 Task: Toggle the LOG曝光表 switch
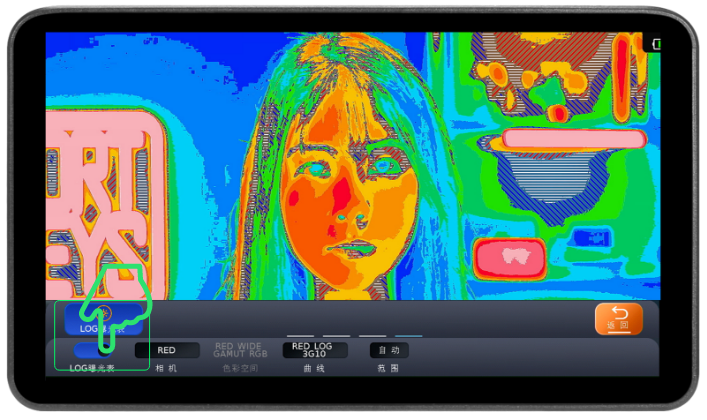92,350
